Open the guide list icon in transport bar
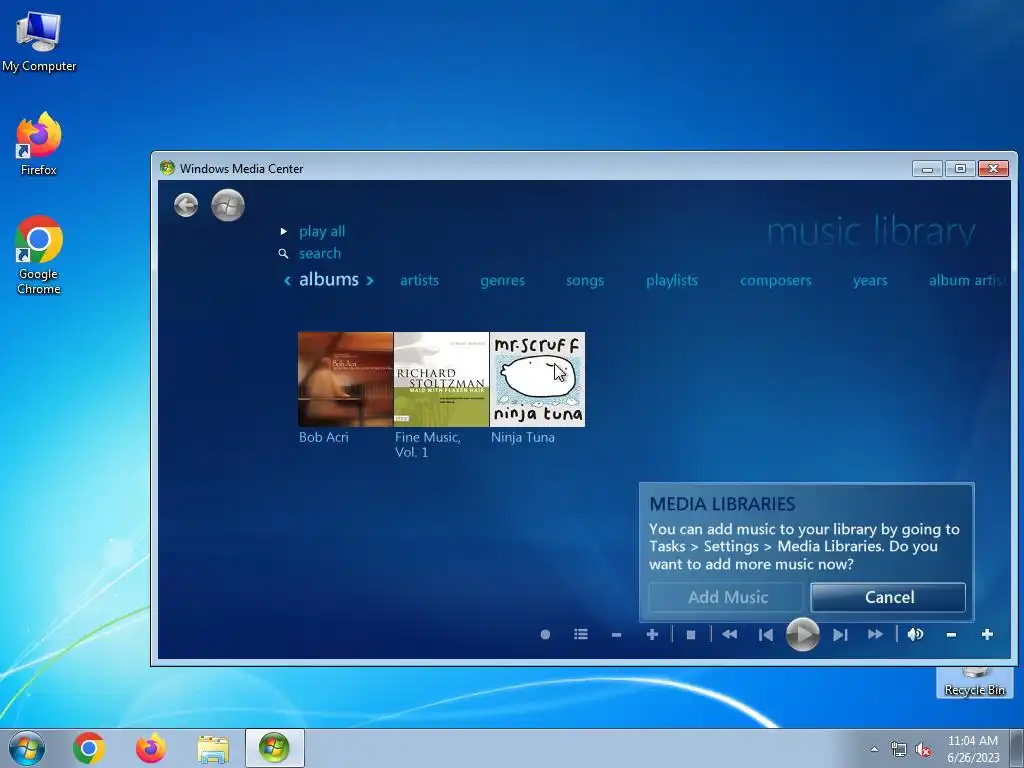The height and width of the screenshot is (768, 1024). click(581, 634)
